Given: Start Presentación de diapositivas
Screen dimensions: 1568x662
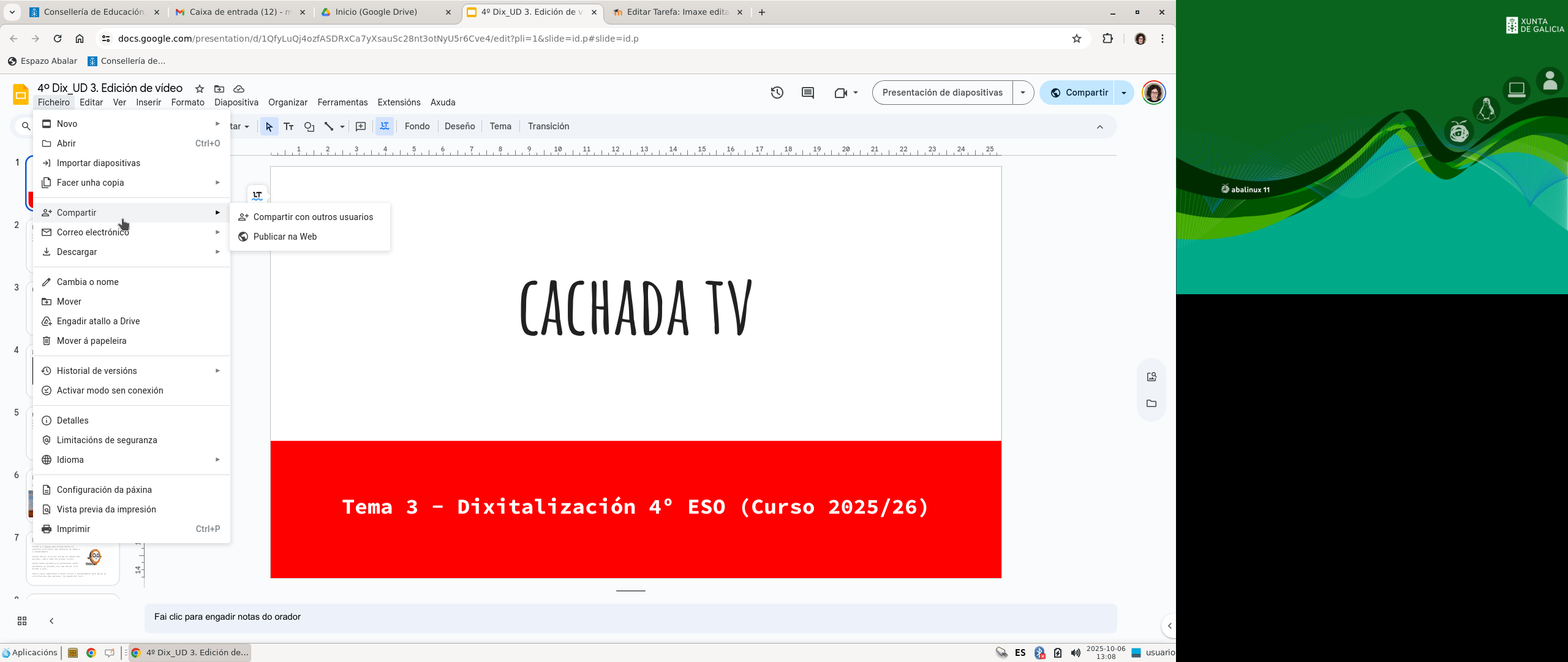Looking at the screenshot, I should tap(942, 93).
